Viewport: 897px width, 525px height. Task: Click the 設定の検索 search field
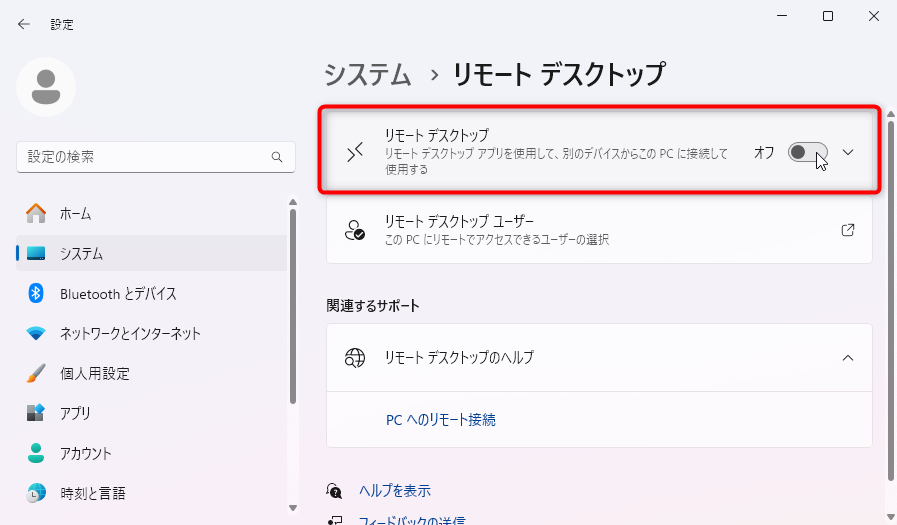click(156, 157)
